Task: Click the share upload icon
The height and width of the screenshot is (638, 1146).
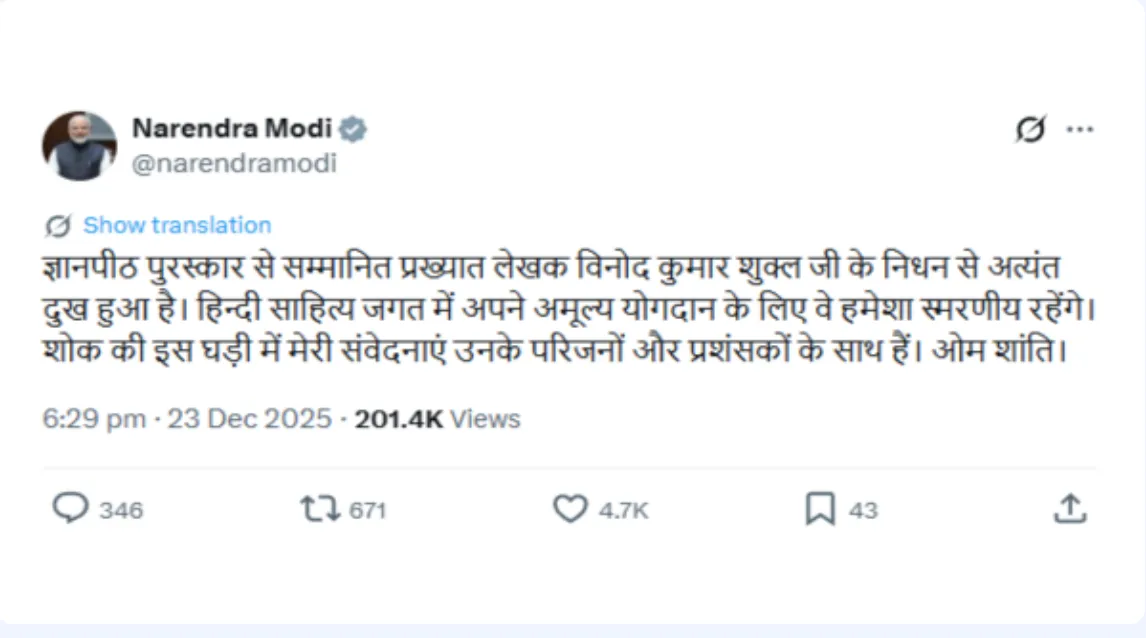Action: [1070, 509]
